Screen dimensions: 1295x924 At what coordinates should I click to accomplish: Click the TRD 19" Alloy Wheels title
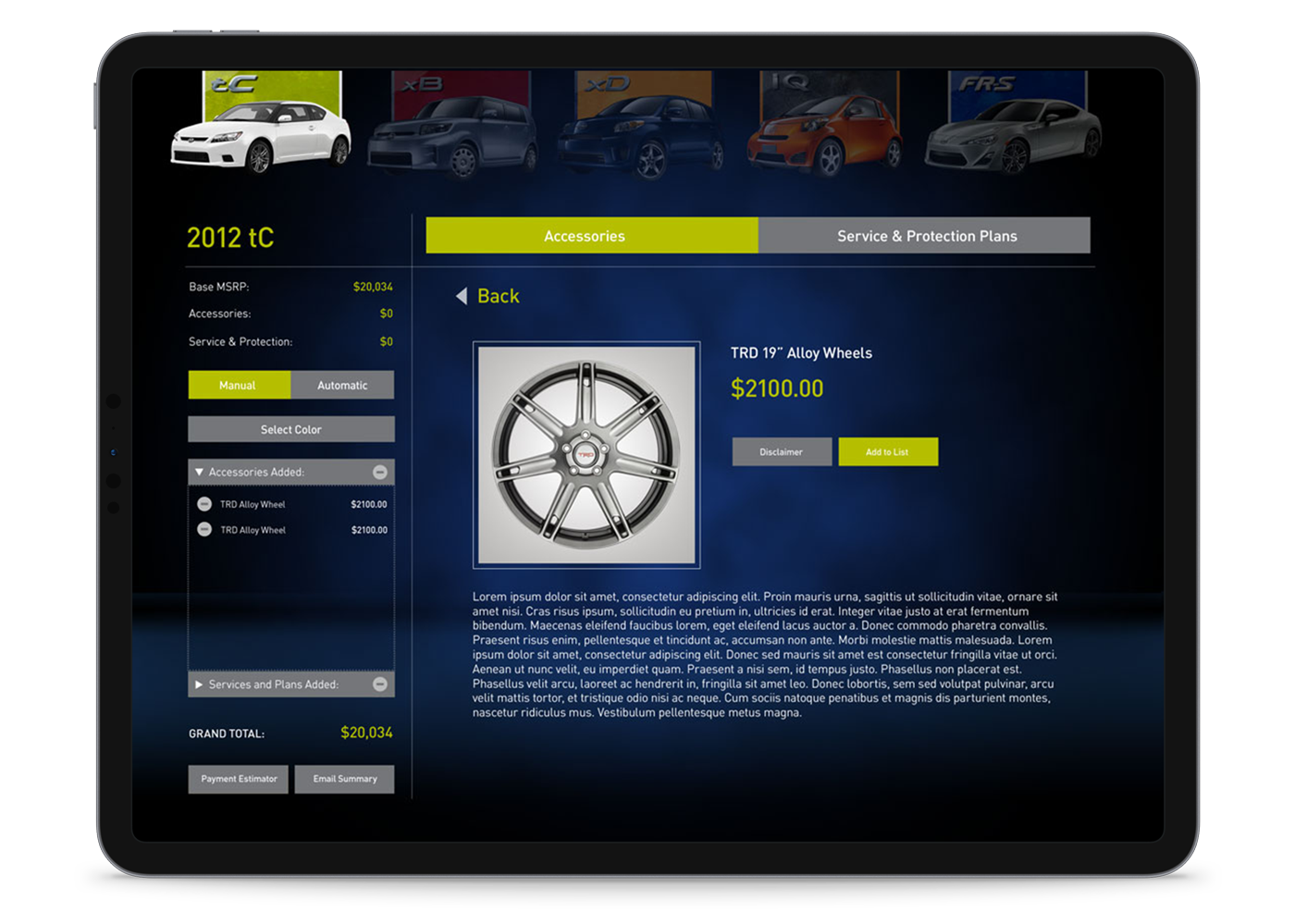(801, 352)
